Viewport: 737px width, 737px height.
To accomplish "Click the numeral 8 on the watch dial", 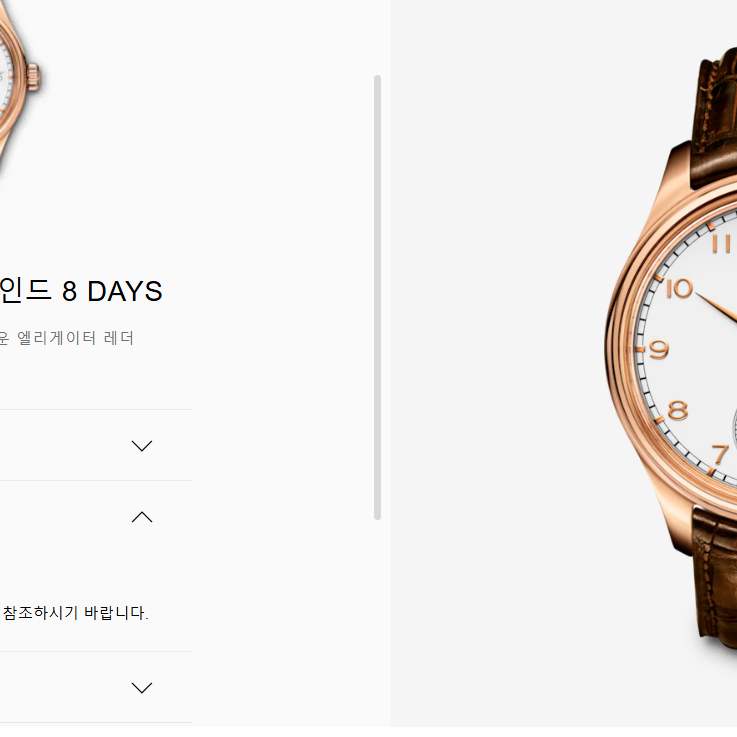I will tap(678, 410).
